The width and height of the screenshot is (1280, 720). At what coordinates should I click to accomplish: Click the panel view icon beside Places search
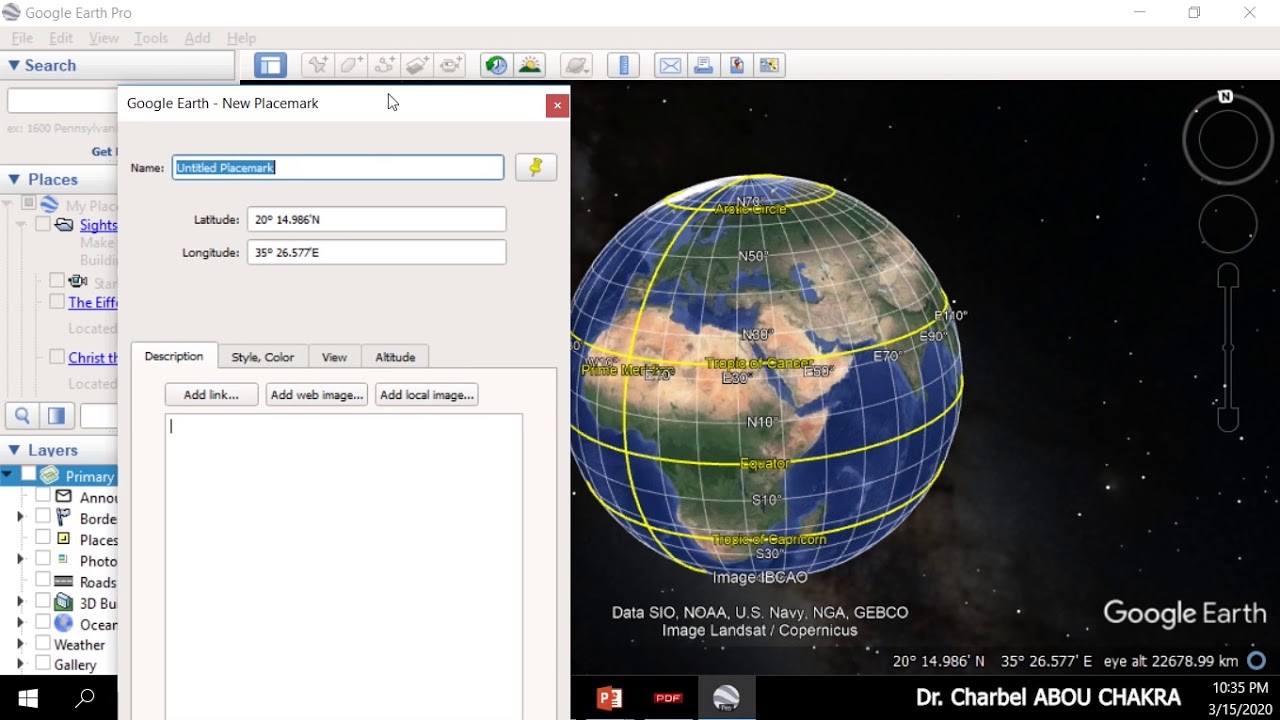point(57,416)
